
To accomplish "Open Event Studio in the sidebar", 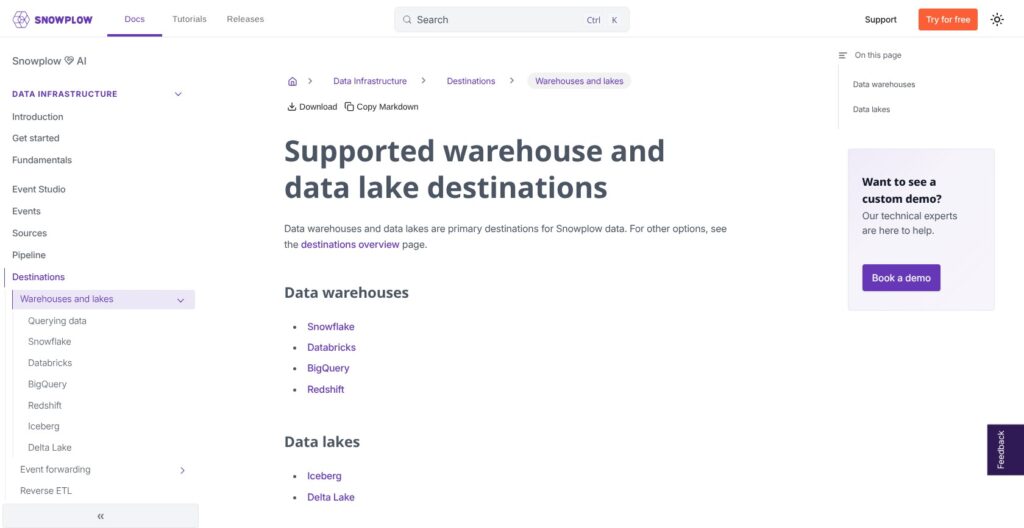I will pos(39,190).
